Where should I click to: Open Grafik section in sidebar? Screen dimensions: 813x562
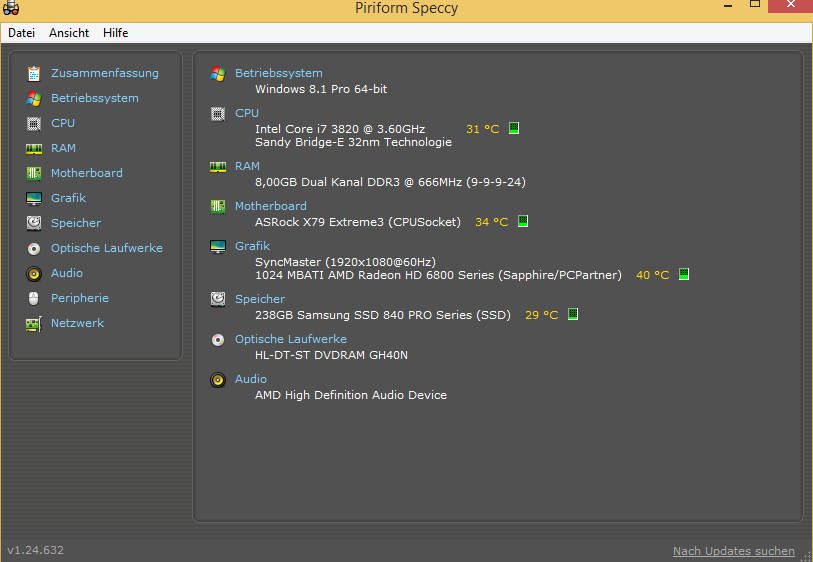pyautogui.click(x=68, y=198)
